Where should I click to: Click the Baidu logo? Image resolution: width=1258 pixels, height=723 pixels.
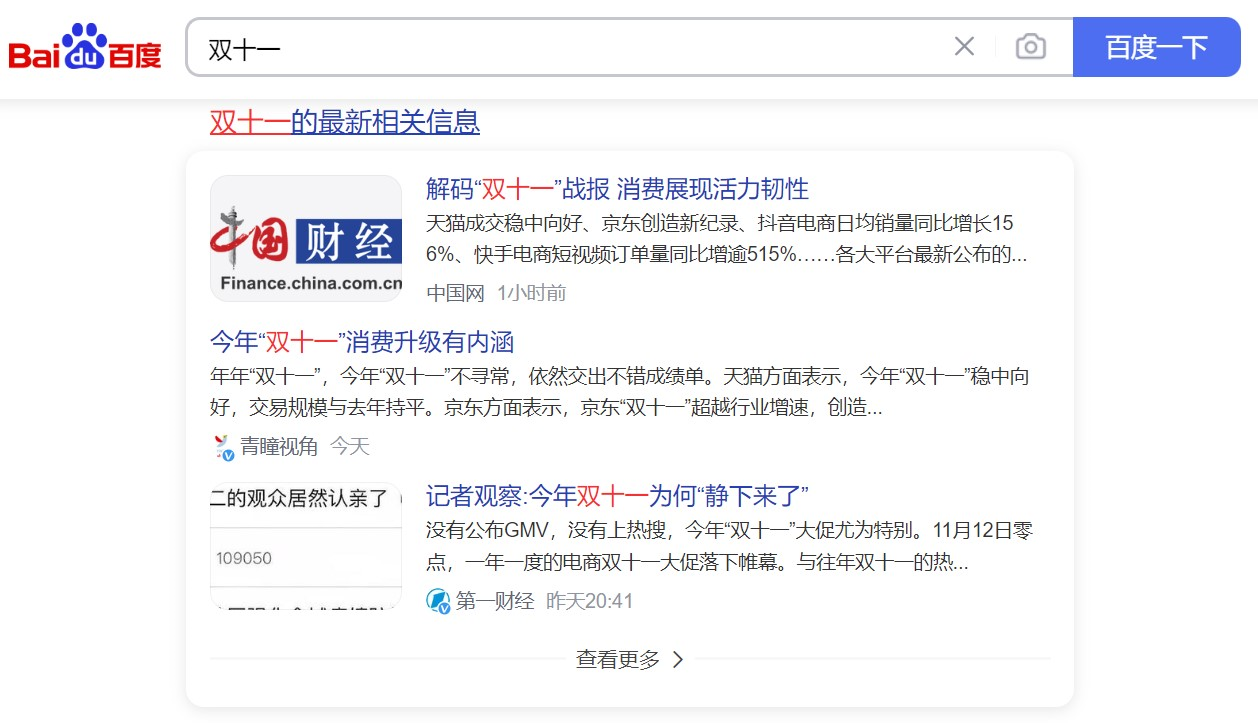point(85,47)
